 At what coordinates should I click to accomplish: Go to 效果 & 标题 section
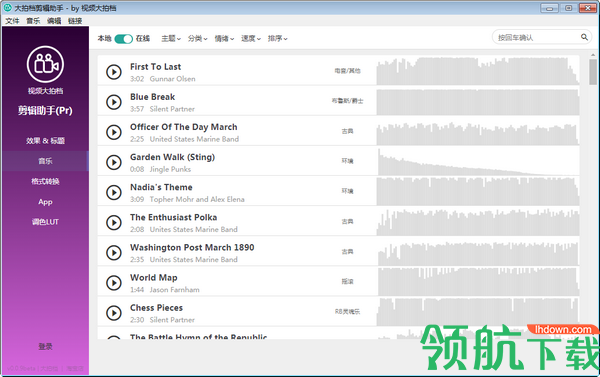pos(45,141)
